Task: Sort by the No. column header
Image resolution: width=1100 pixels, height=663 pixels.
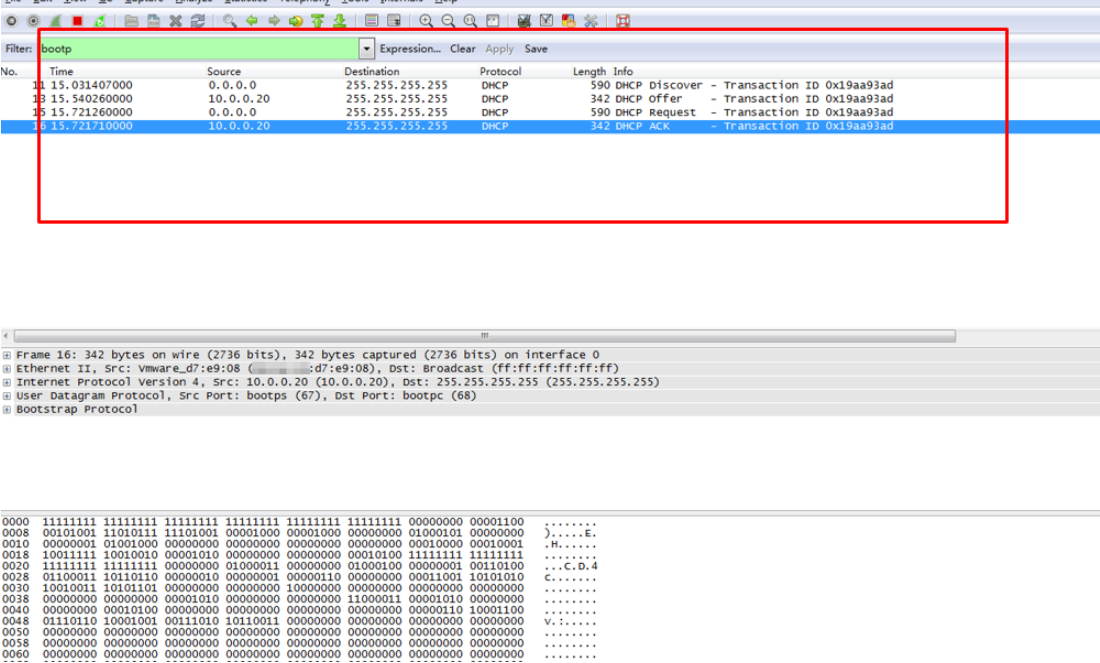Action: coord(9,72)
